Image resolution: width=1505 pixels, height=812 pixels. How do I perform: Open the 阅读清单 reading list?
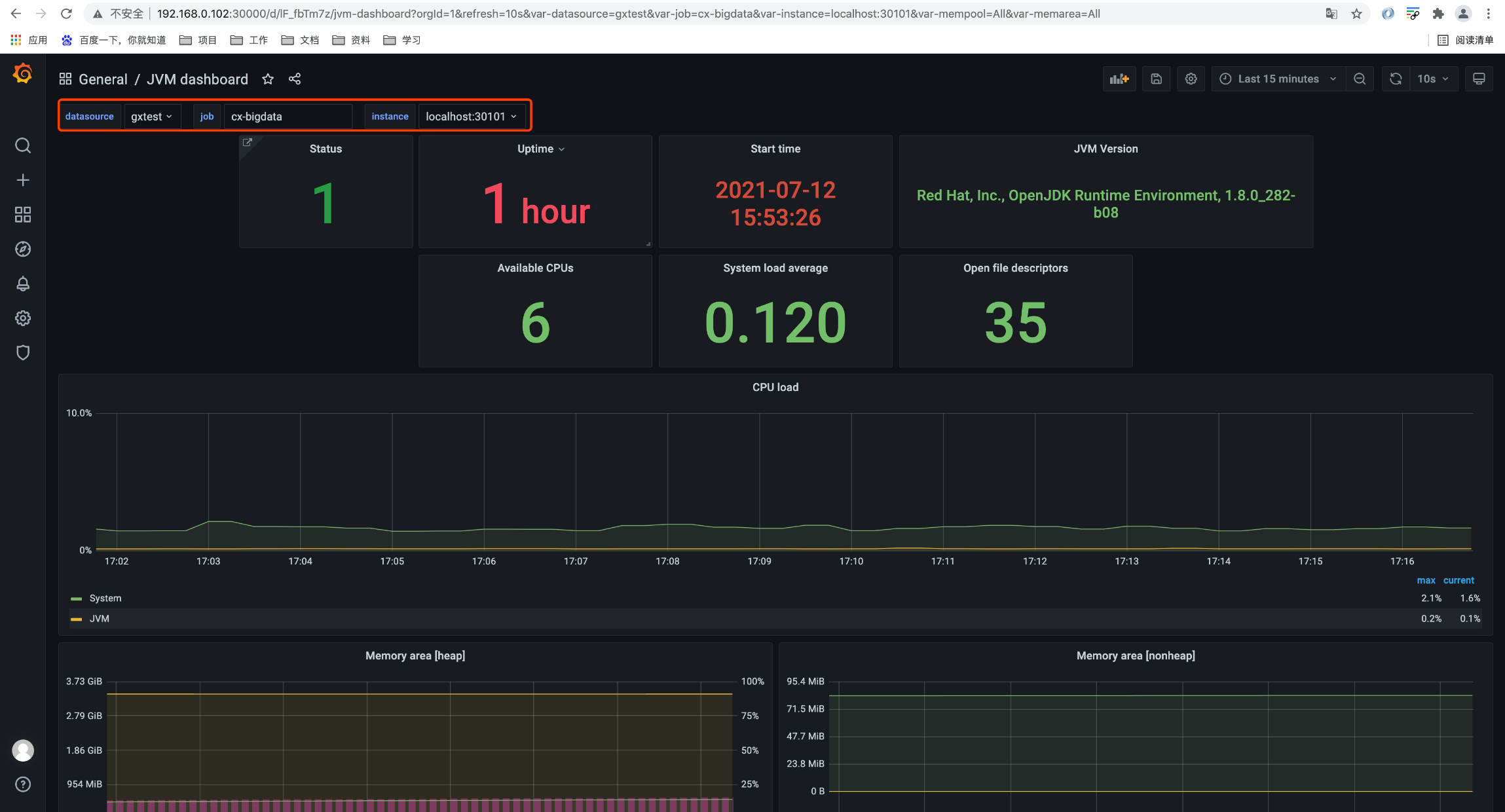point(1466,40)
